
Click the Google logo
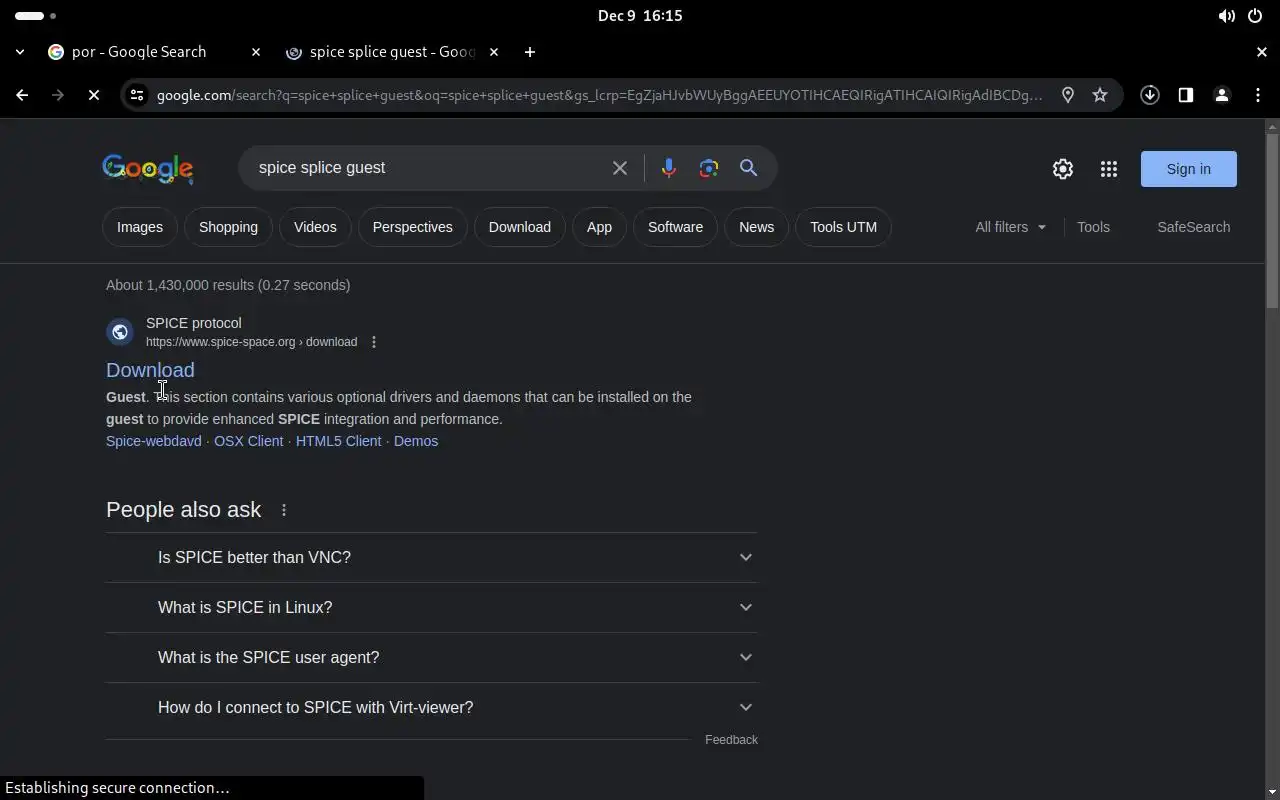(x=147, y=169)
